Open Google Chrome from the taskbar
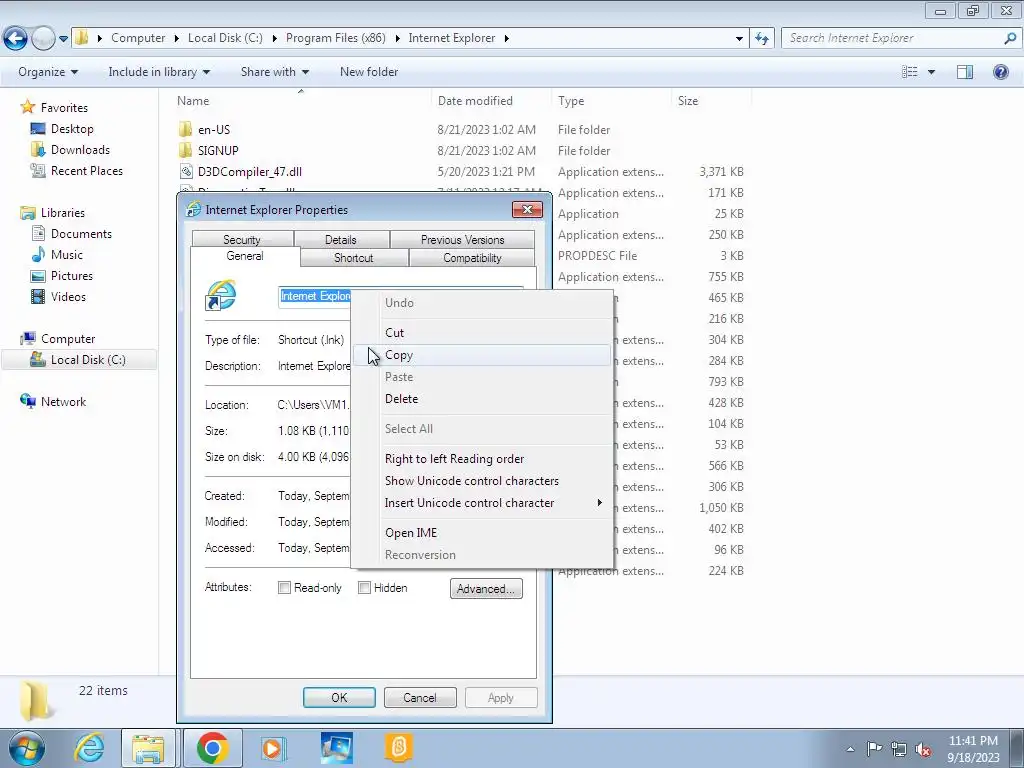Screen dimensions: 1024x768 (x=212, y=748)
